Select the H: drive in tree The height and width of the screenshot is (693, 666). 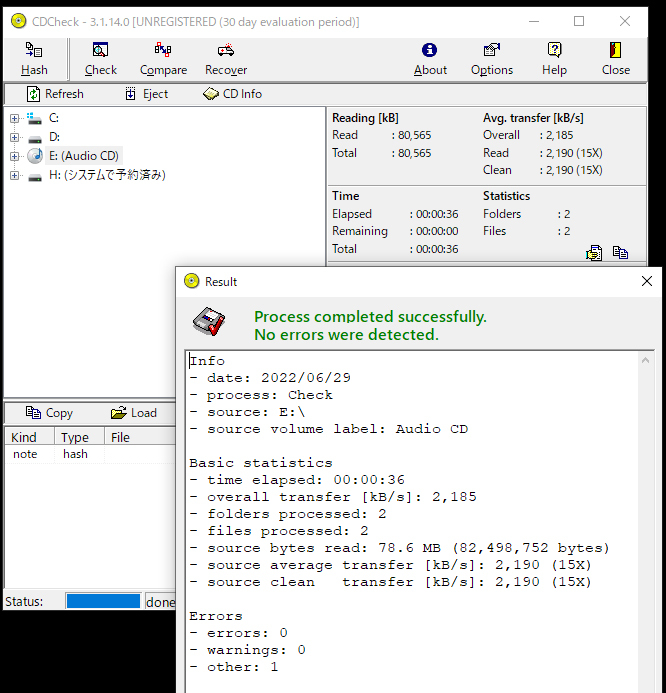pyautogui.click(x=106, y=175)
